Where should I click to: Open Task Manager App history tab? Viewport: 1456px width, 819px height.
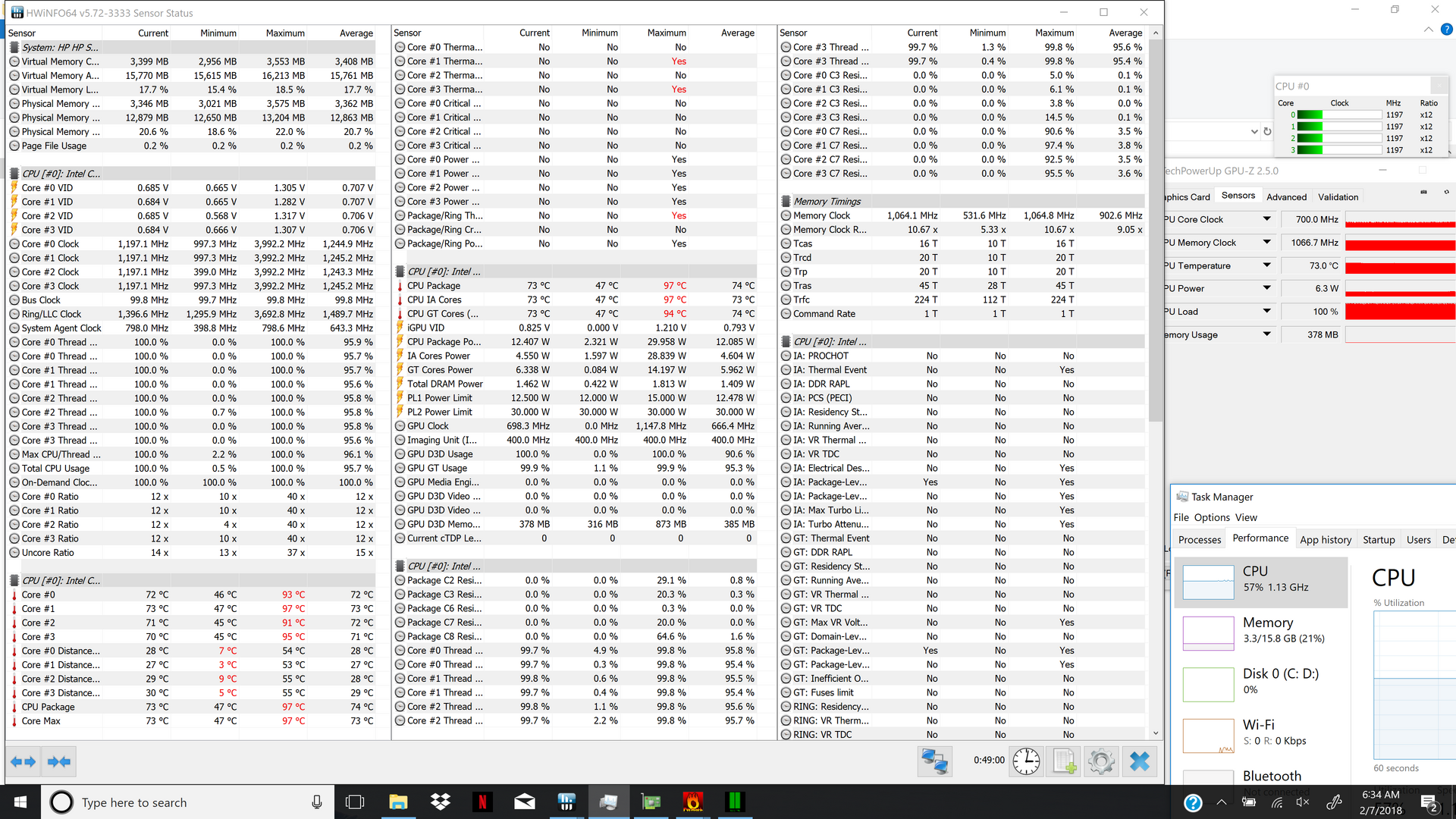(x=1325, y=540)
